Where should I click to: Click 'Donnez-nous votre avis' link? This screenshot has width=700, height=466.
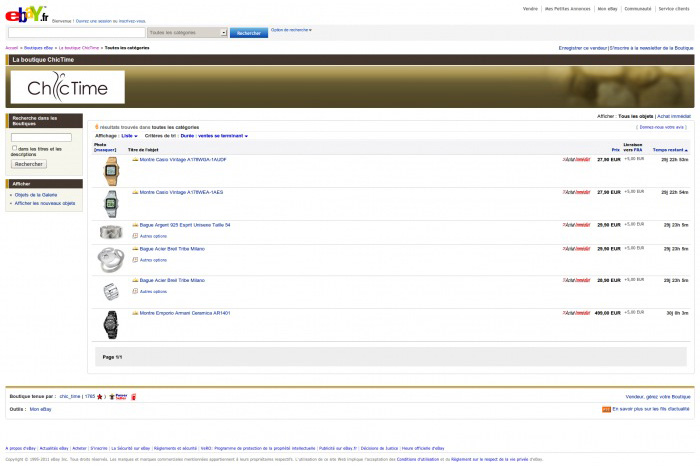pyautogui.click(x=661, y=127)
